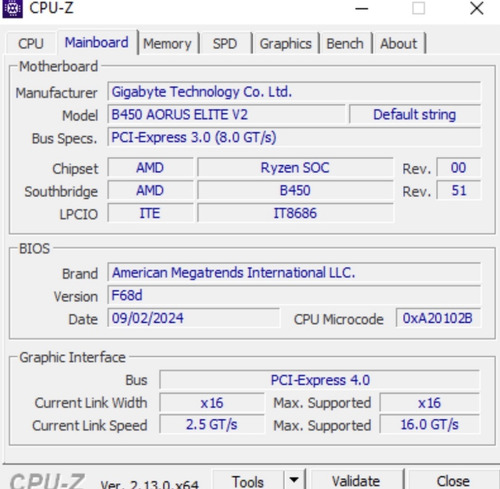Switch to the CPU tab
Image resolution: width=500 pixels, height=489 pixels.
pos(31,44)
